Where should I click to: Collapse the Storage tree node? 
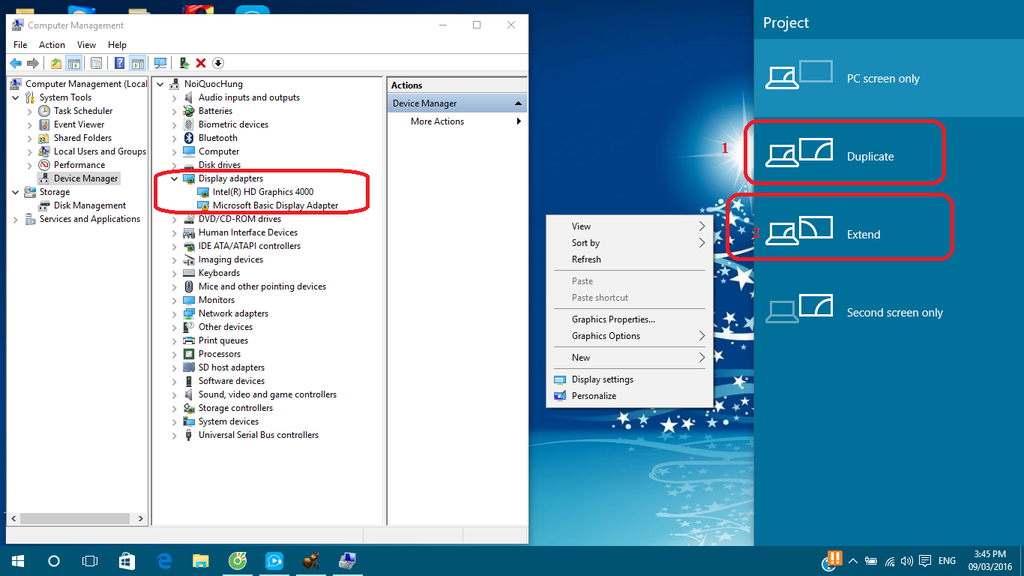(16, 193)
